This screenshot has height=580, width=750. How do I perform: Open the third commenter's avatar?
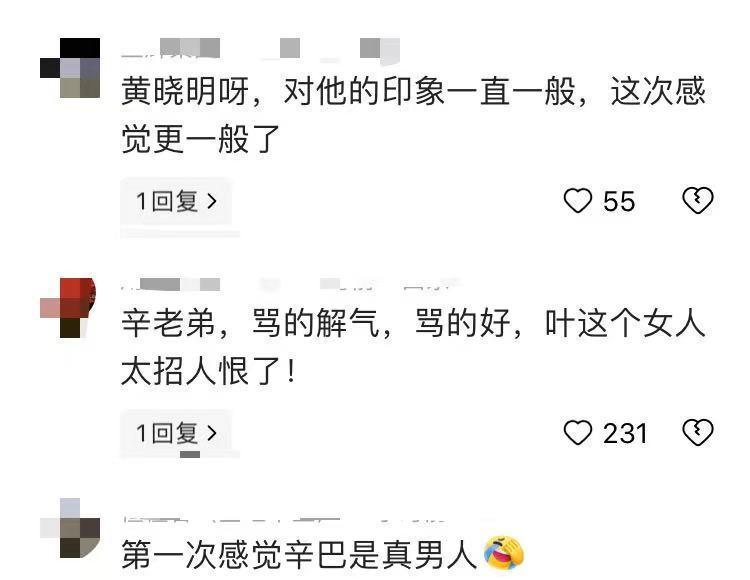pyautogui.click(x=70, y=528)
